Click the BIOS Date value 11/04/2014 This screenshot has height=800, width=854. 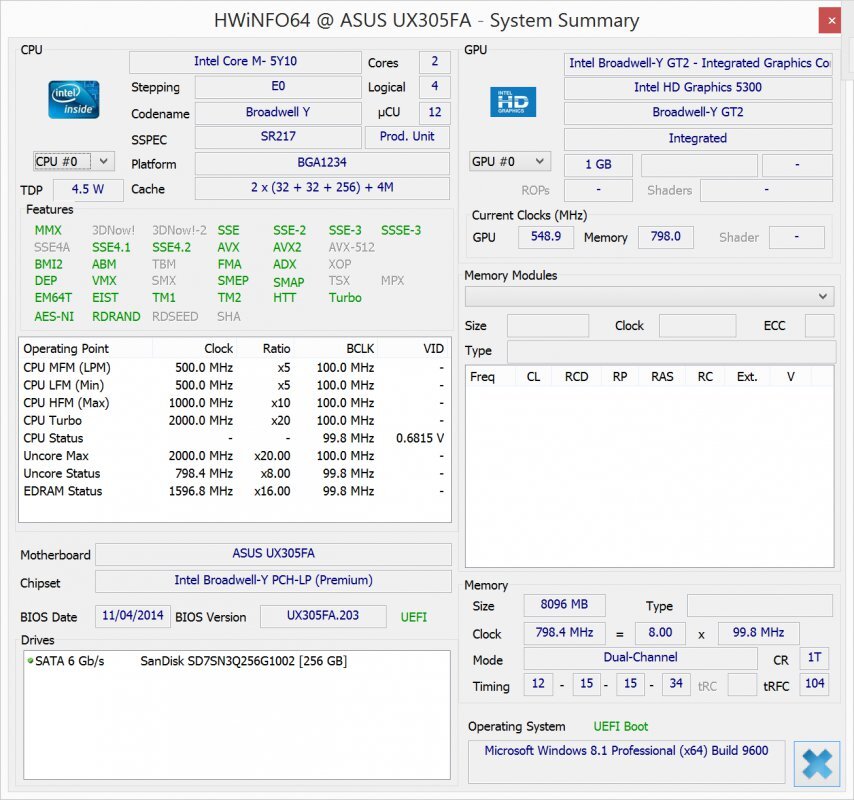(133, 616)
